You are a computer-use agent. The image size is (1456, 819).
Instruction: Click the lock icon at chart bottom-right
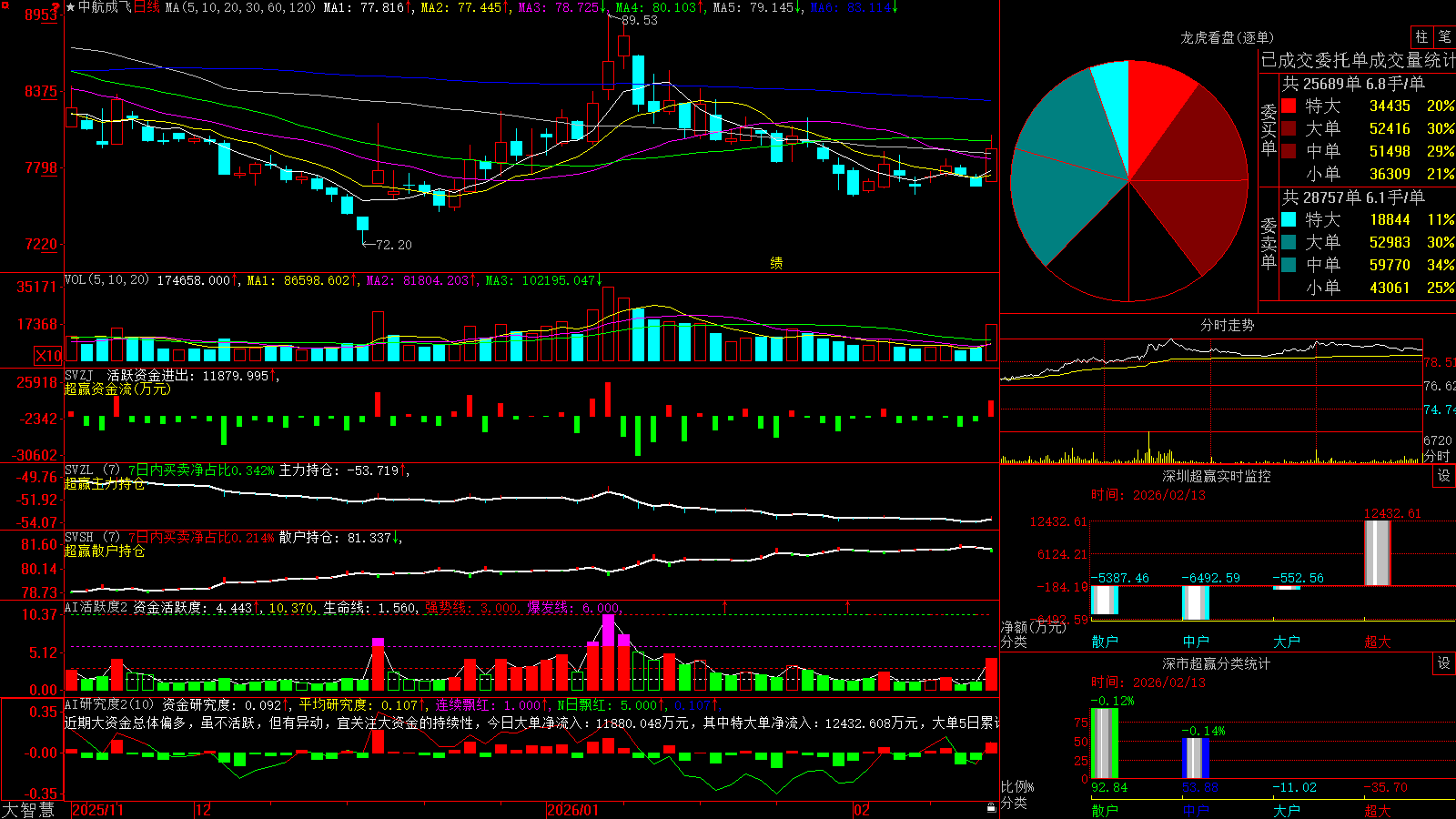click(x=992, y=808)
